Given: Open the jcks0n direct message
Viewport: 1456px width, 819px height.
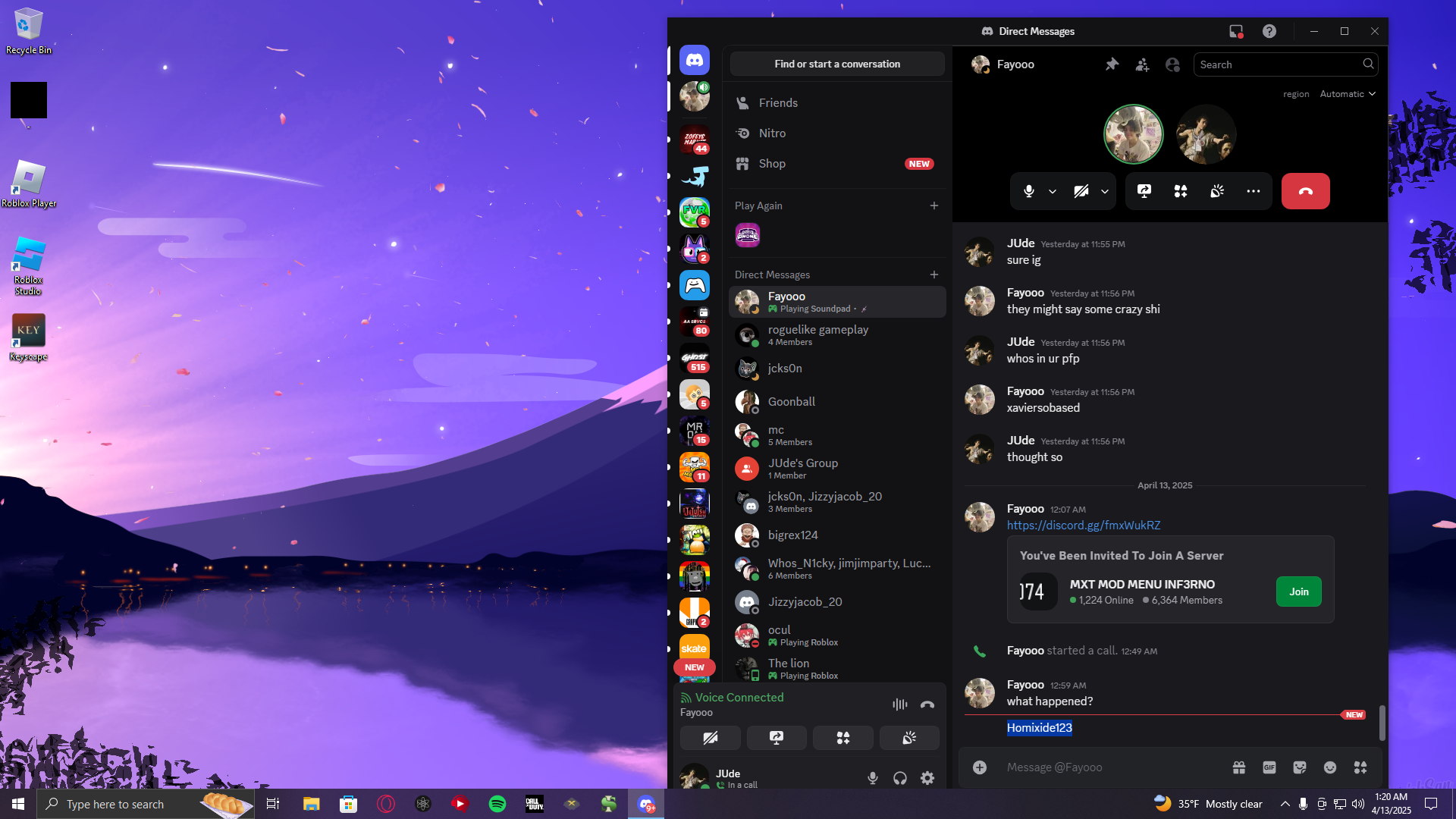Looking at the screenshot, I should tap(837, 369).
